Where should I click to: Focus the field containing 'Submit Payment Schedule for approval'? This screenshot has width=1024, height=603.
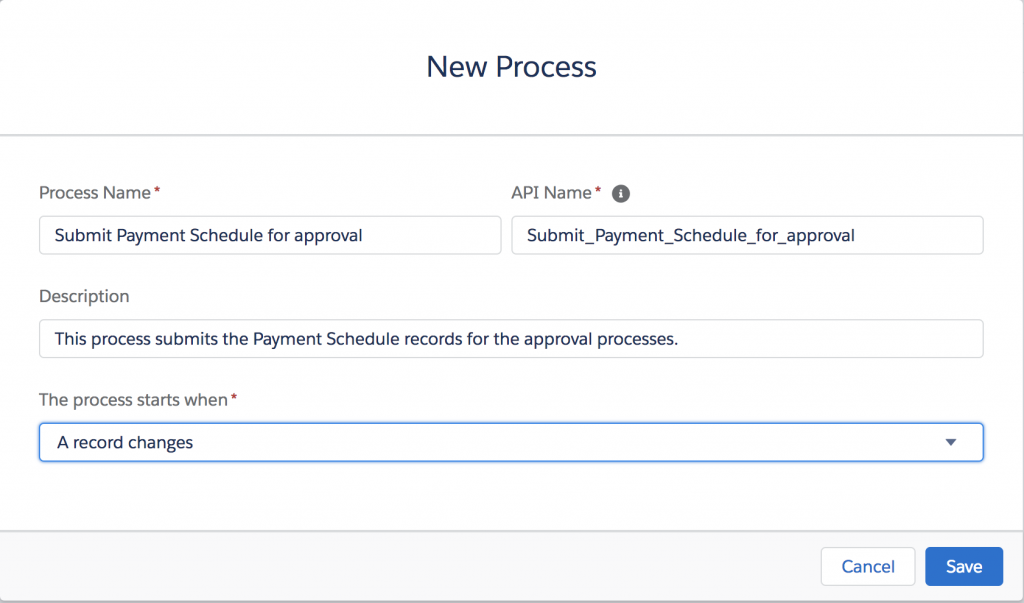pyautogui.click(x=270, y=235)
